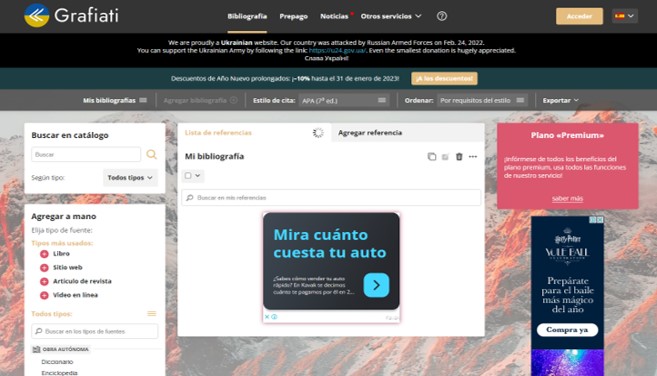The image size is (657, 376).
Task: Add Vídeo en línea with plus icon
Action: pyautogui.click(x=44, y=295)
